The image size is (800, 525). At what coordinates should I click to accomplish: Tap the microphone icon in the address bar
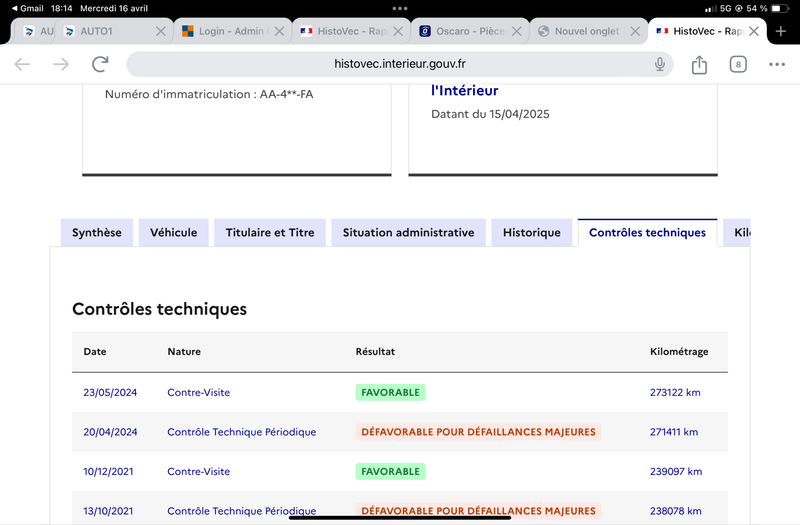660,64
